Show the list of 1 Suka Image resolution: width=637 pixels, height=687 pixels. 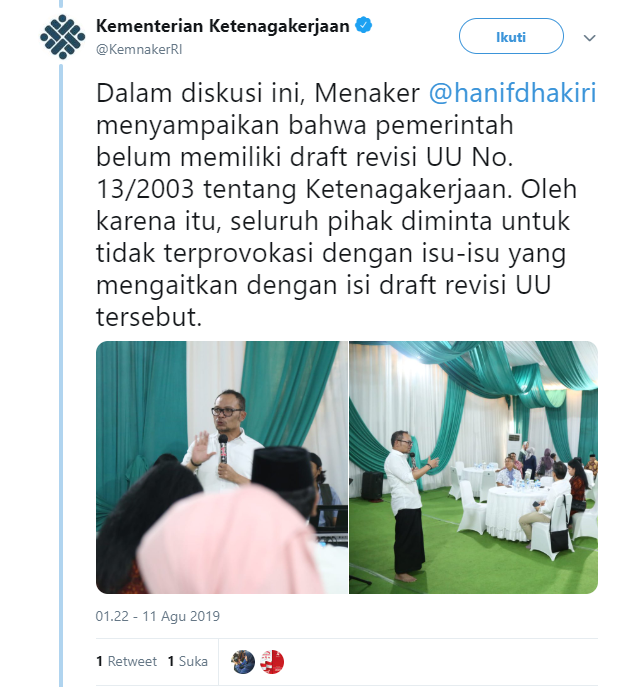click(x=188, y=661)
